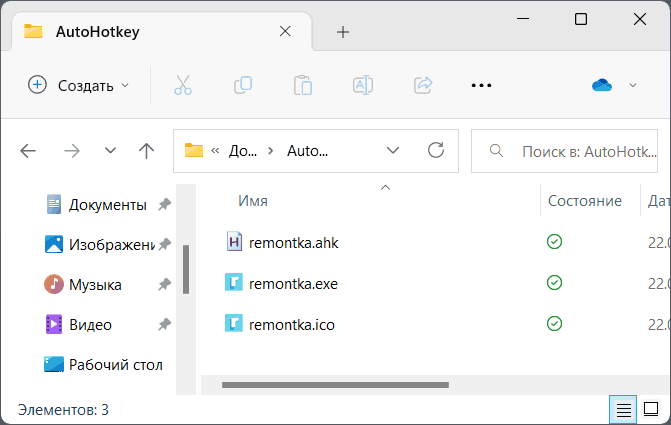The height and width of the screenshot is (425, 671).
Task: Click the magnifier search icon
Action: tap(496, 151)
